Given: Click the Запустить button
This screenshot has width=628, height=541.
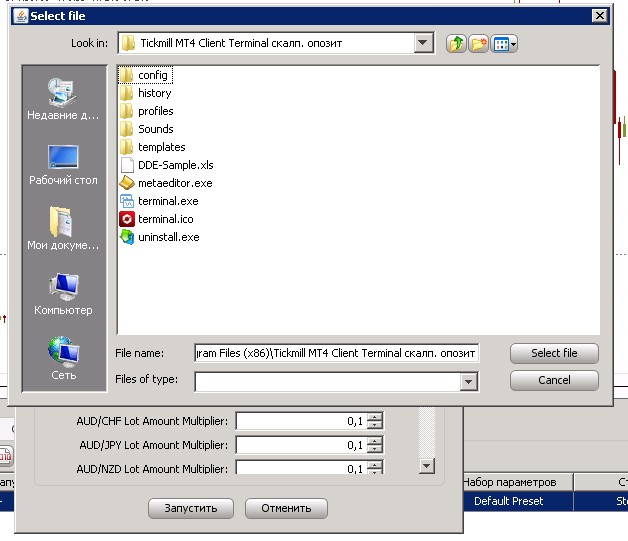Looking at the screenshot, I should [x=191, y=508].
